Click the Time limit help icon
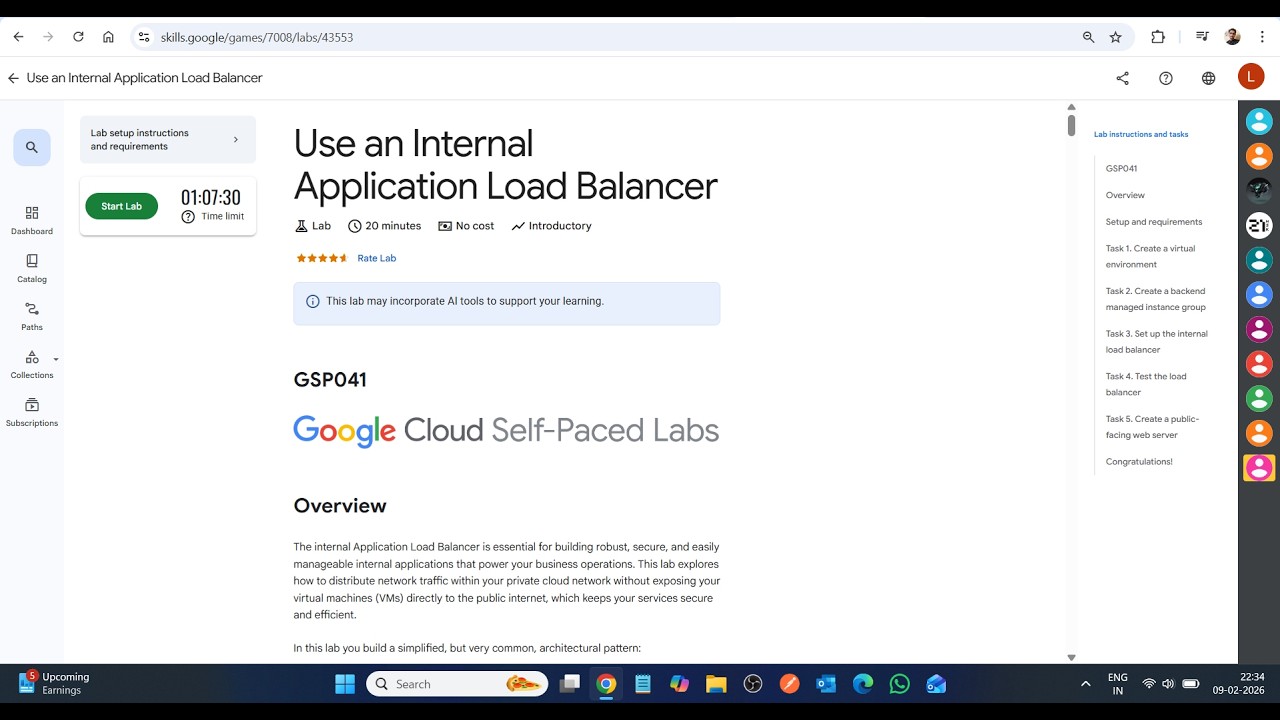 (x=188, y=216)
